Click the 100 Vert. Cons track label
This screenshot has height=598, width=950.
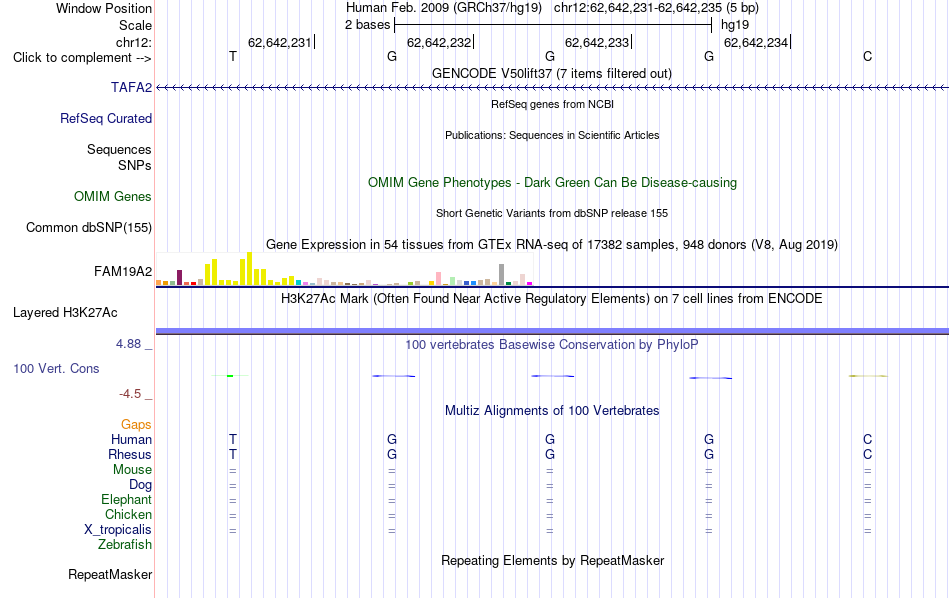(56, 368)
